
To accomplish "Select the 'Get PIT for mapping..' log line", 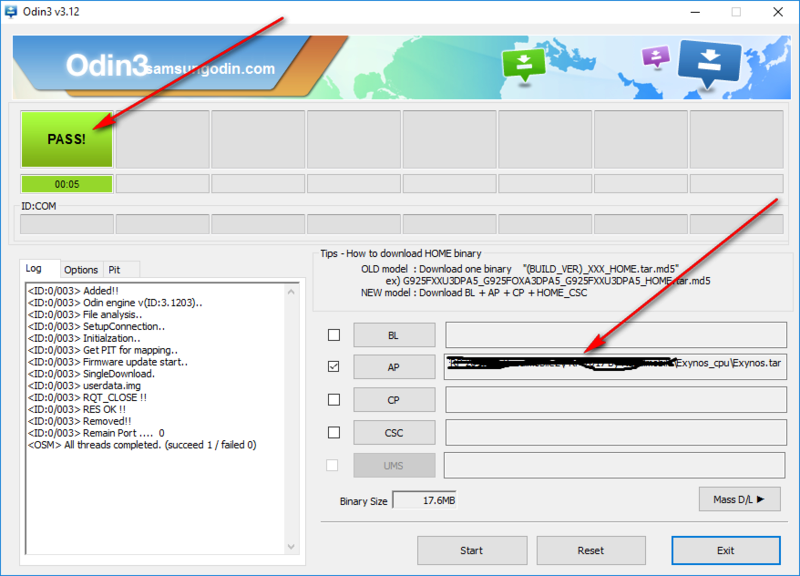I will [103, 350].
